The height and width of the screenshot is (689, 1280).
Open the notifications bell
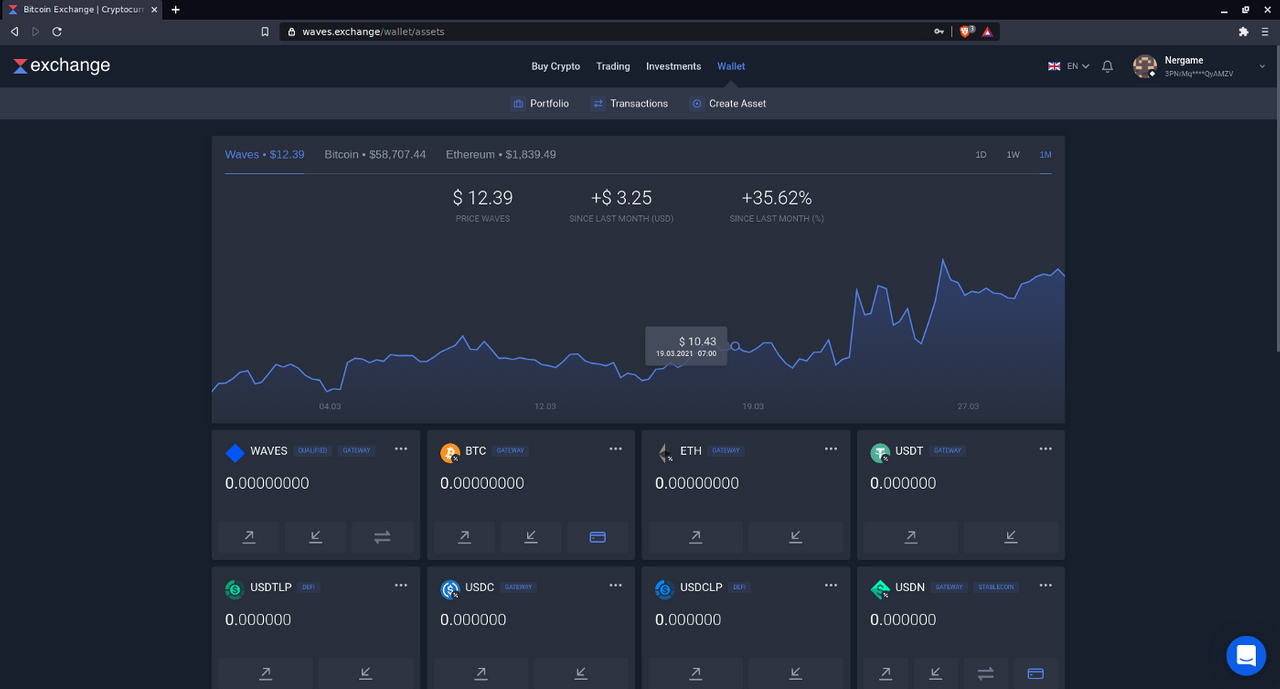pyautogui.click(x=1107, y=66)
